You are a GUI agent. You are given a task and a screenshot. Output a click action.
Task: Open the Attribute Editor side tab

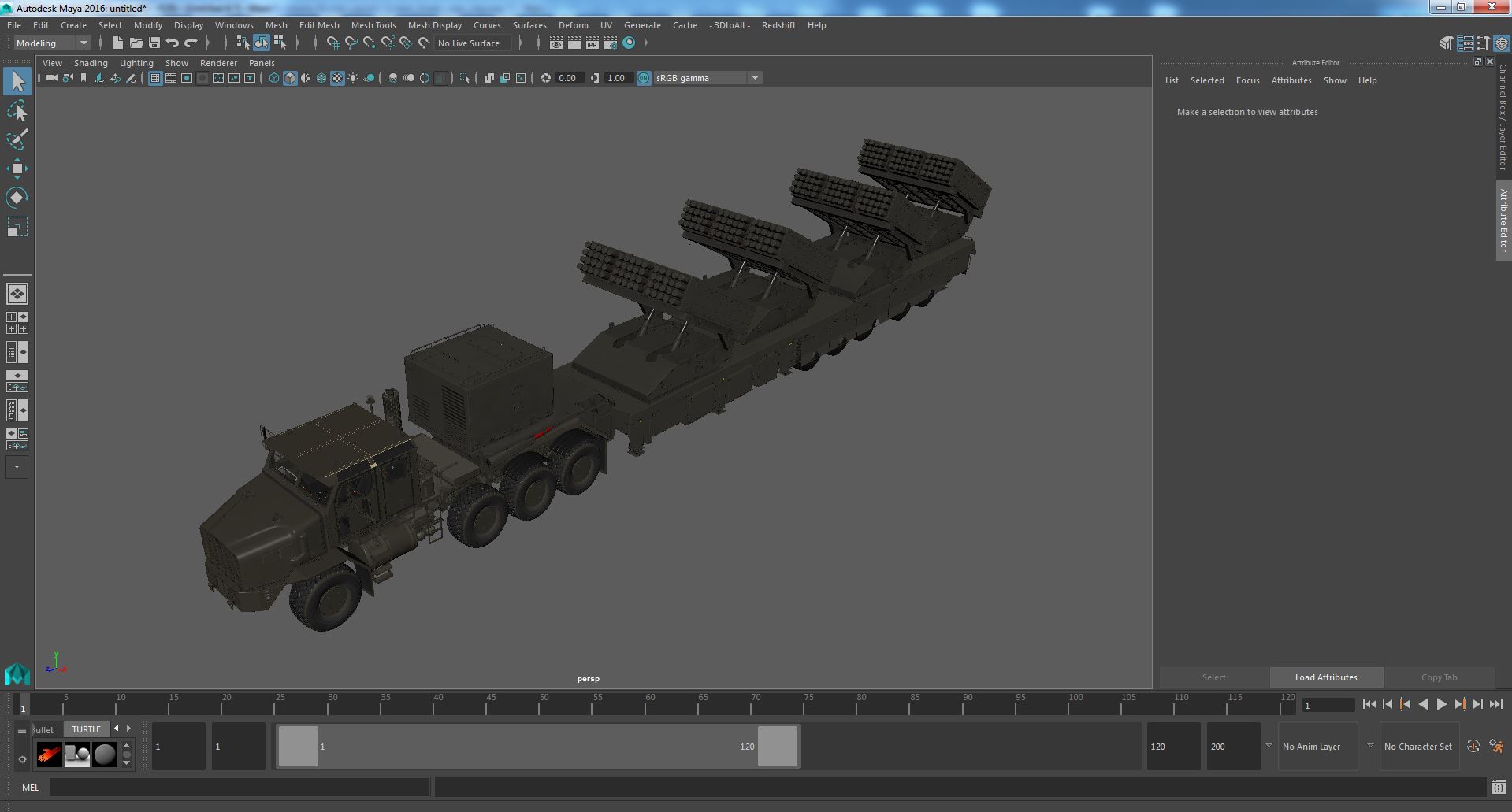click(1503, 221)
